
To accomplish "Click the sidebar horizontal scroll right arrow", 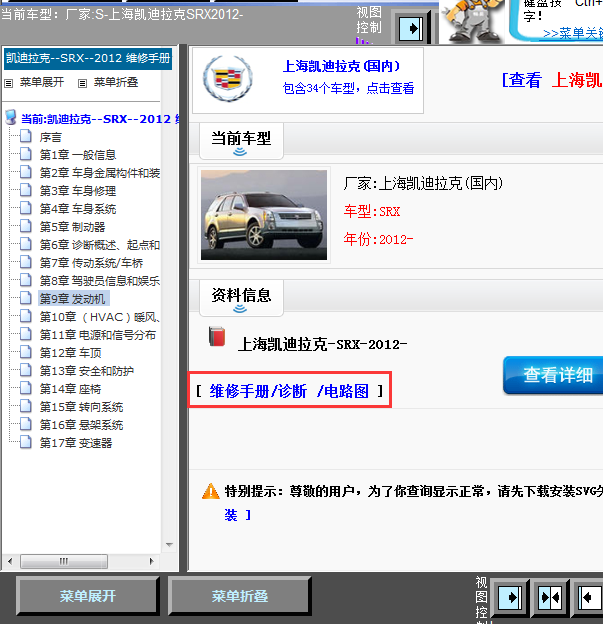I will 151,562.
